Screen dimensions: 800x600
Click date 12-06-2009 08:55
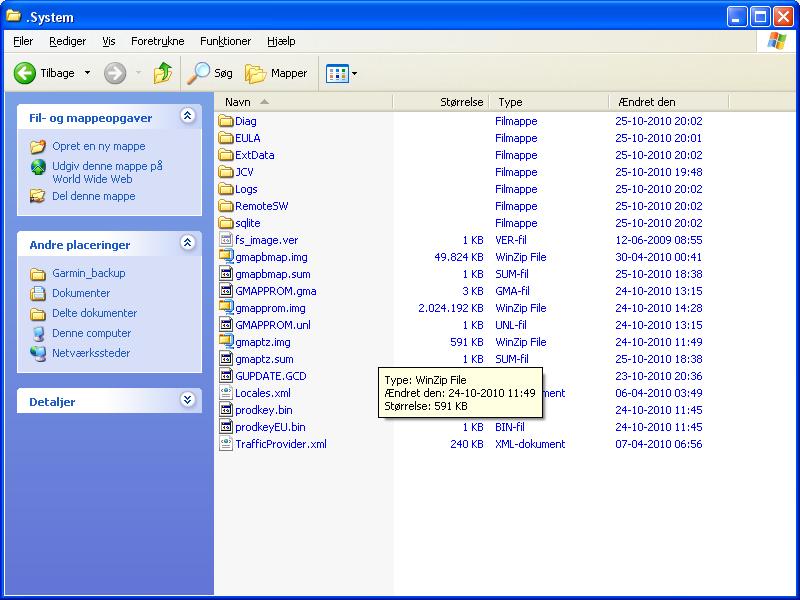pyautogui.click(x=659, y=240)
